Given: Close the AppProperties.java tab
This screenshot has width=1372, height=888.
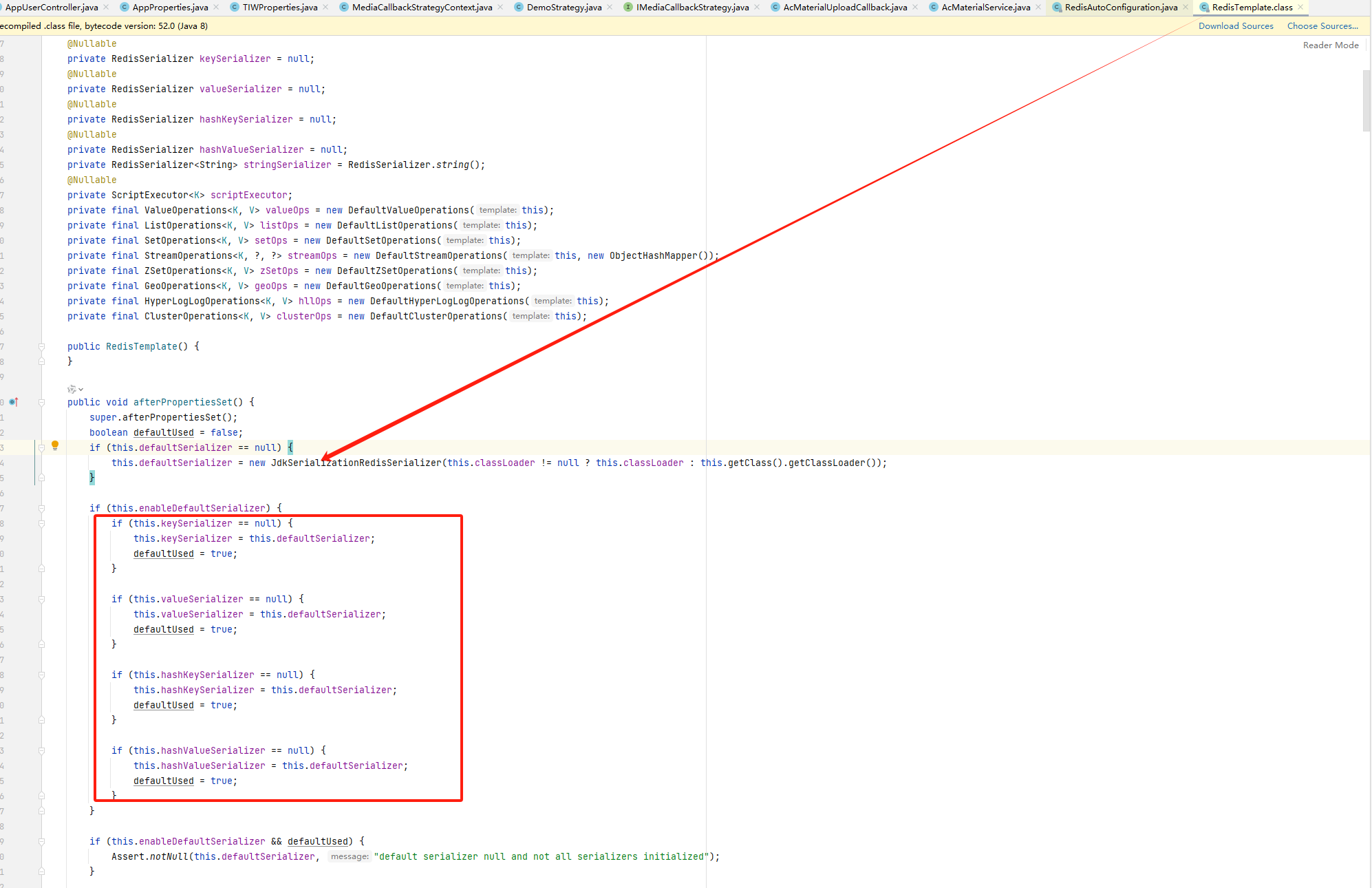Looking at the screenshot, I should coord(216,8).
